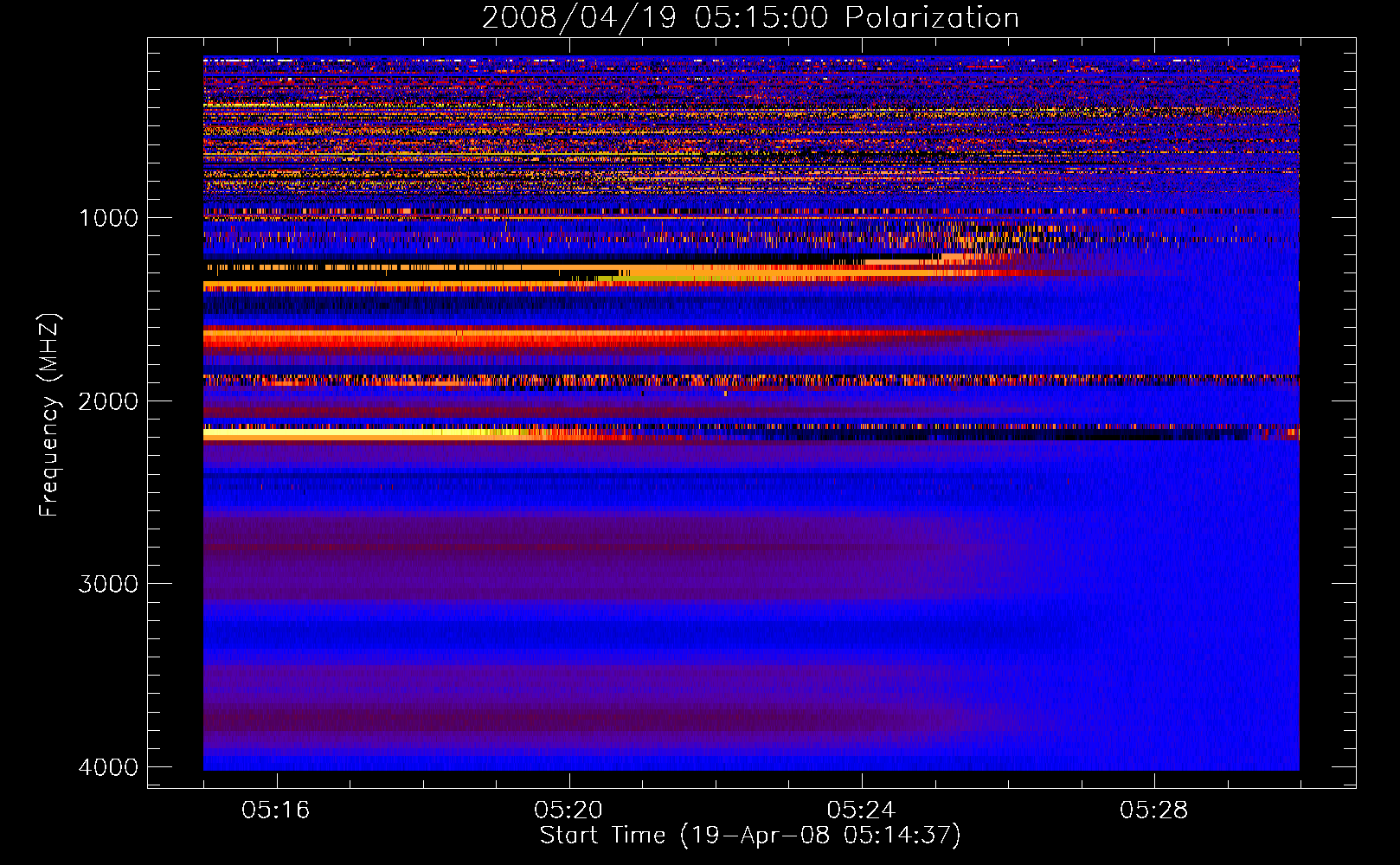
Task: Click the 'Start Time (19-Apr-08 05:14:37)' x-axis label
Action: click(750, 835)
